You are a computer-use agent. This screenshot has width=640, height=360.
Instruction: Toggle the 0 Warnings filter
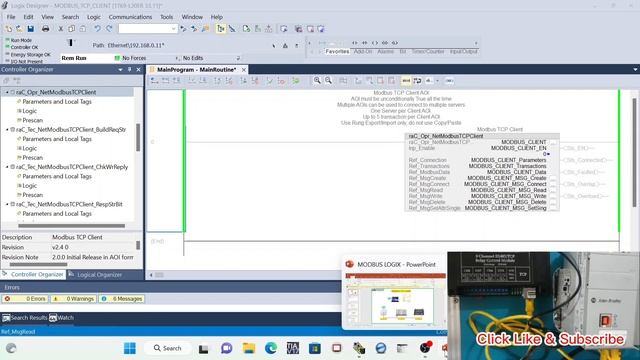tap(73, 299)
